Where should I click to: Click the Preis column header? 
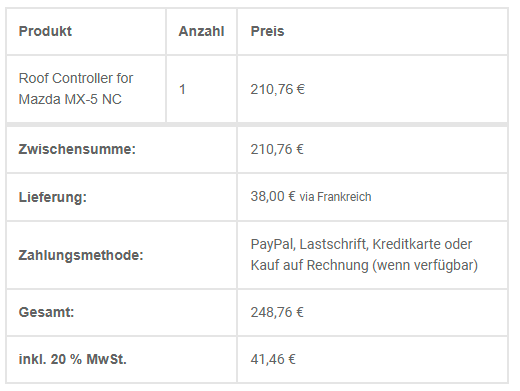coord(267,31)
